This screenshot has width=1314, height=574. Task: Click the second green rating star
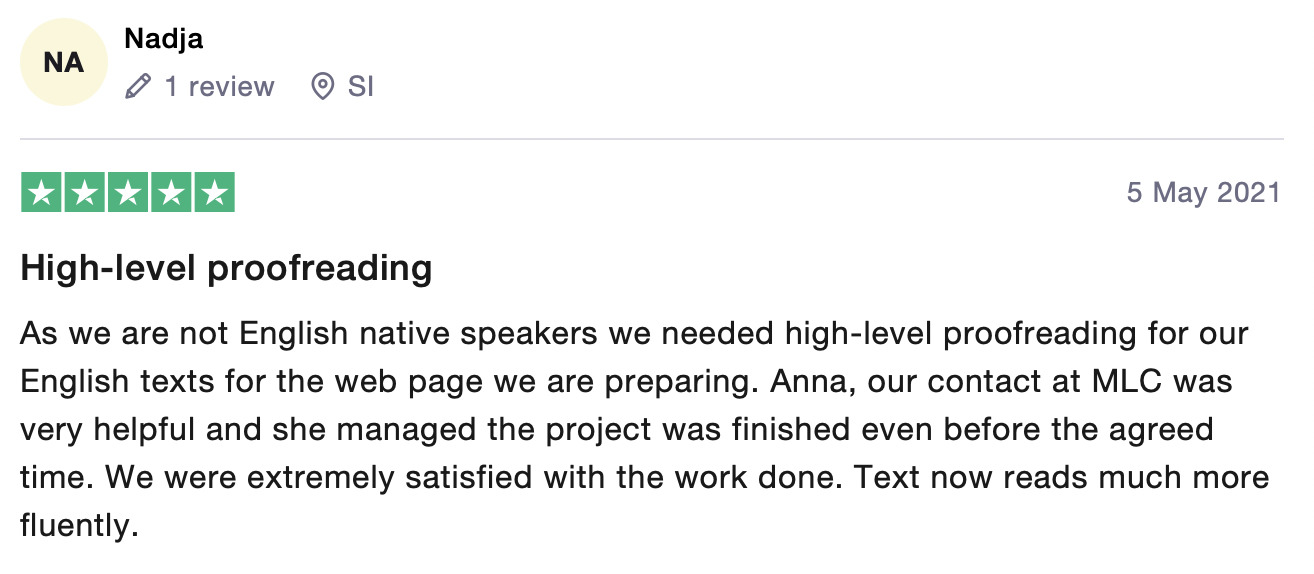84,193
